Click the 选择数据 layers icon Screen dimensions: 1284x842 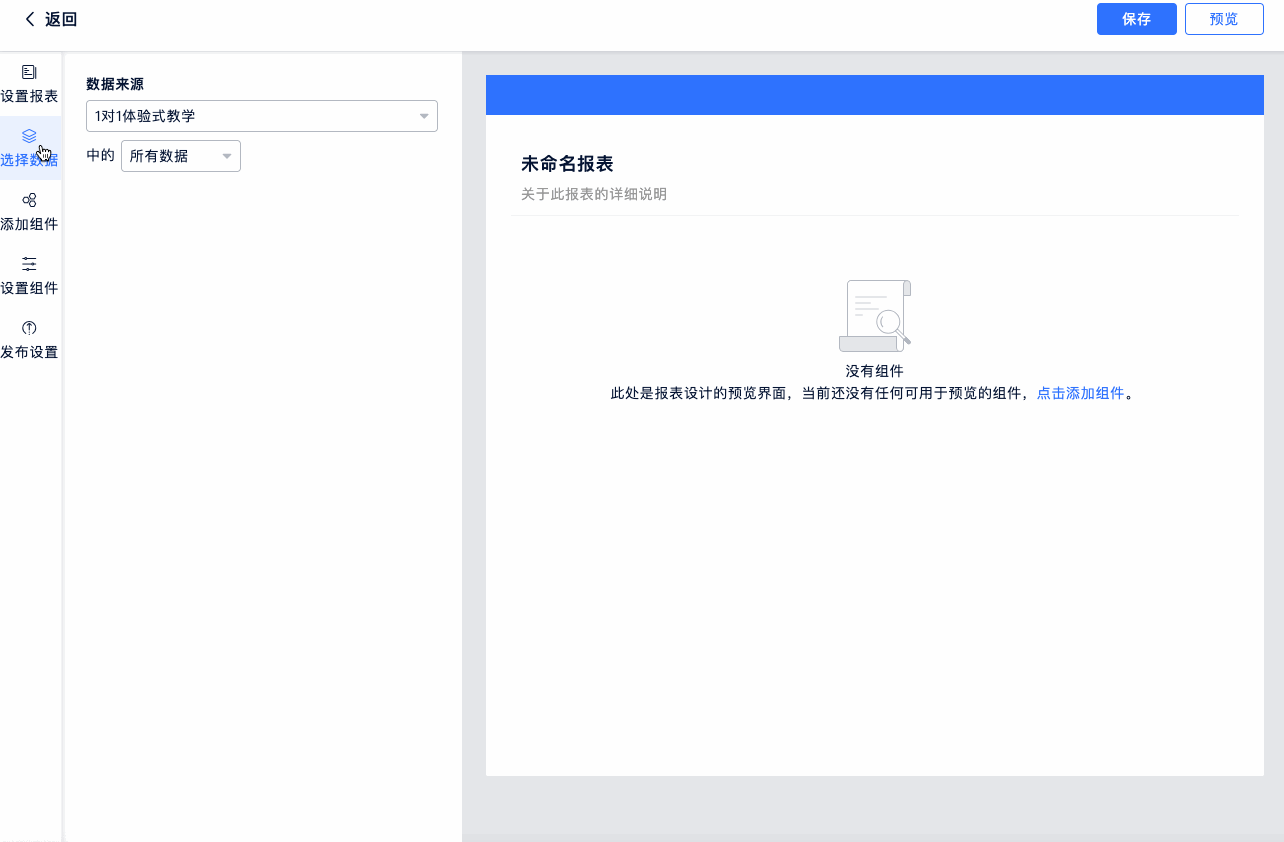pos(29,136)
